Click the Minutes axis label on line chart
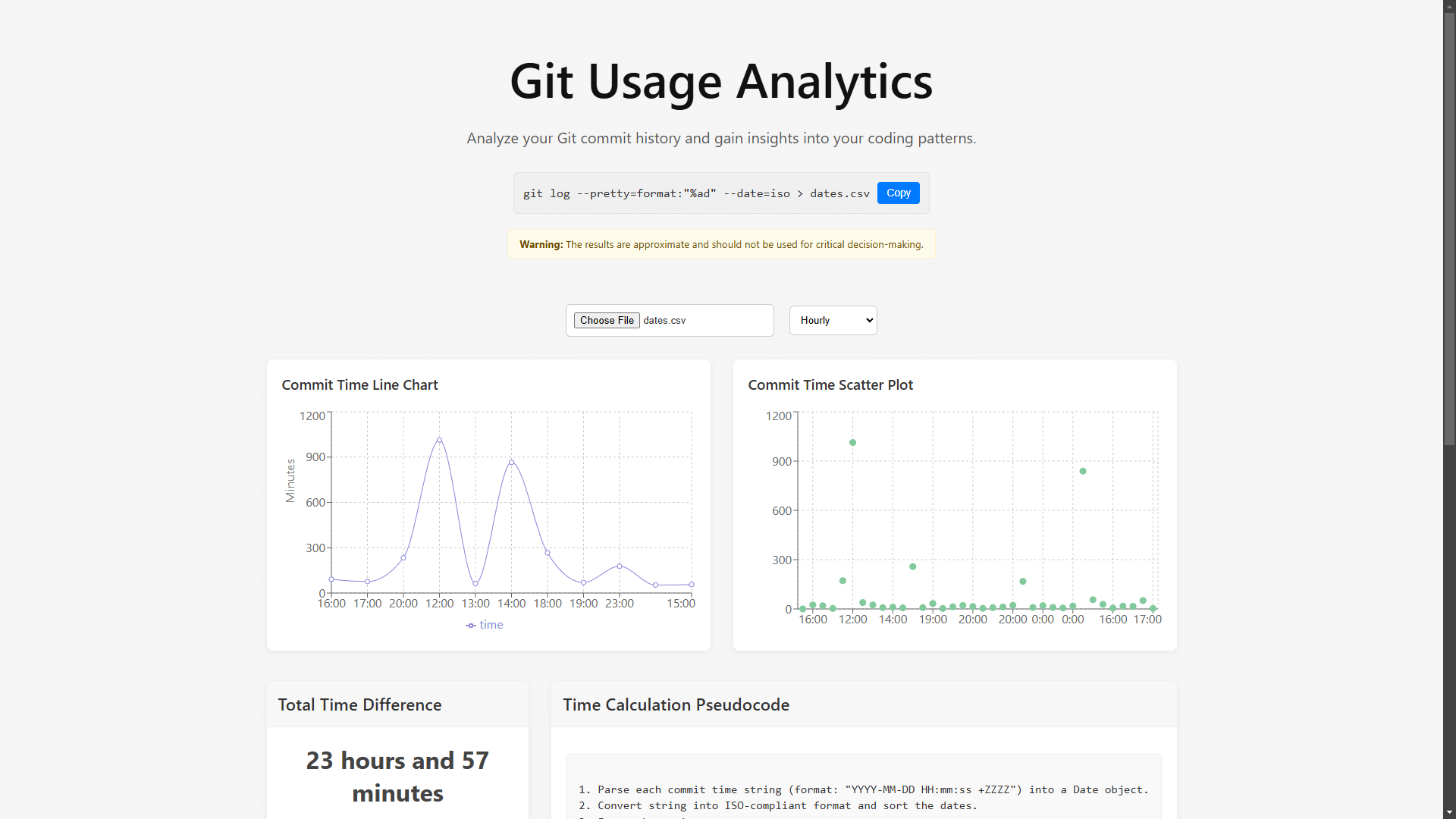 (290, 481)
